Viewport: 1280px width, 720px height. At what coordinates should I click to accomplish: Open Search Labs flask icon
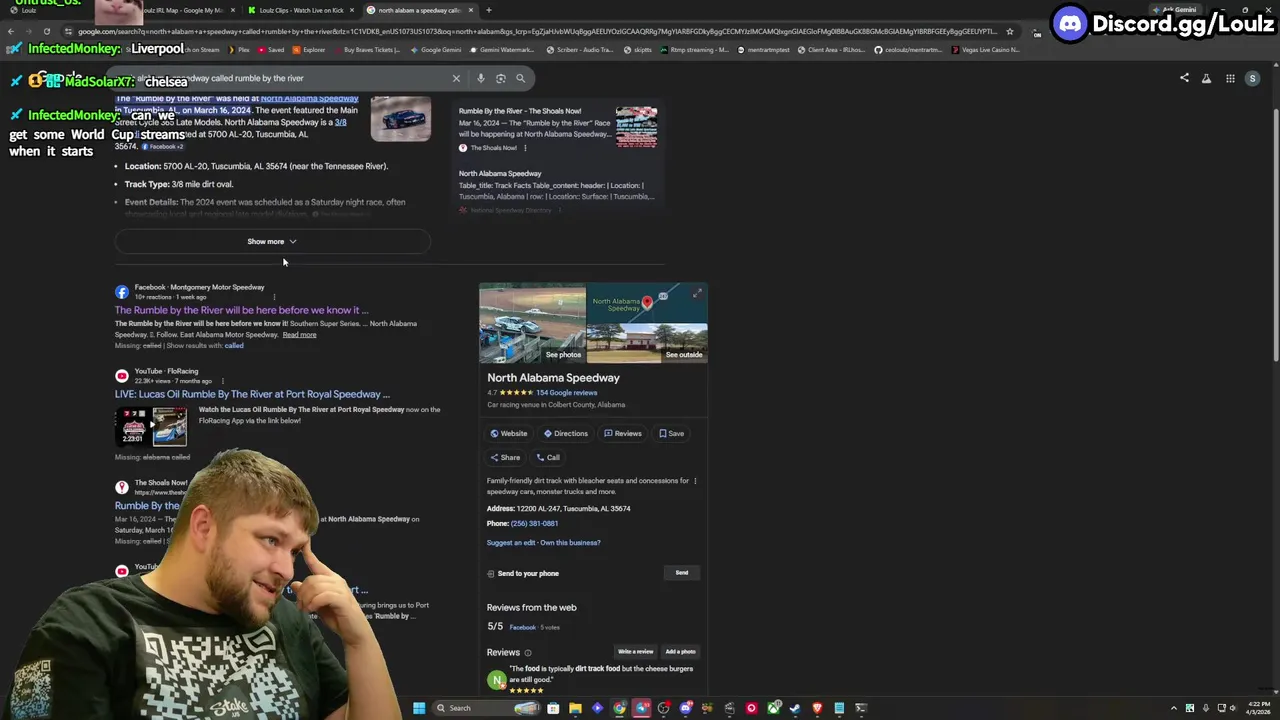pos(1206,78)
